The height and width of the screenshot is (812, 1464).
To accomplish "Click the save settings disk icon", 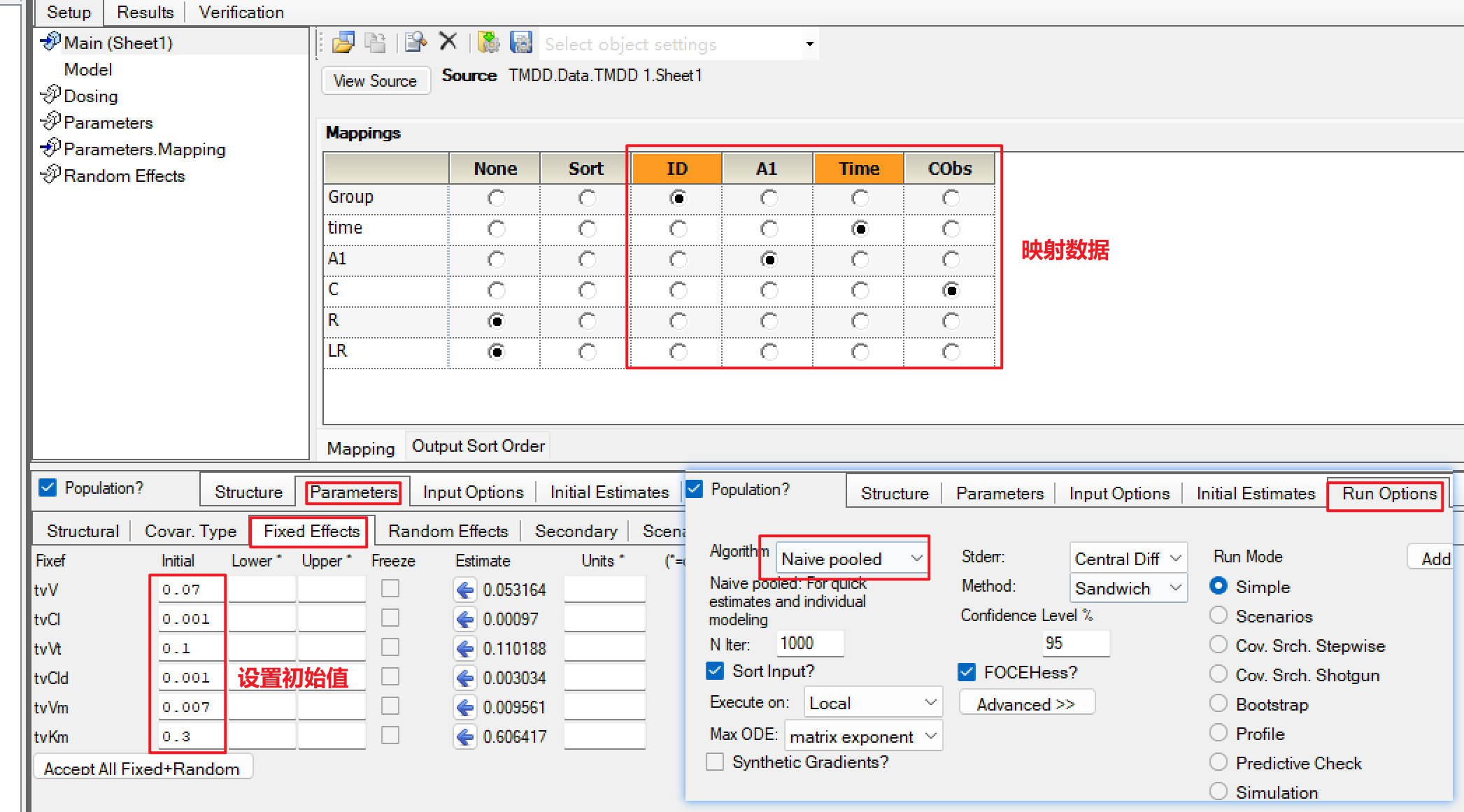I will point(521,43).
